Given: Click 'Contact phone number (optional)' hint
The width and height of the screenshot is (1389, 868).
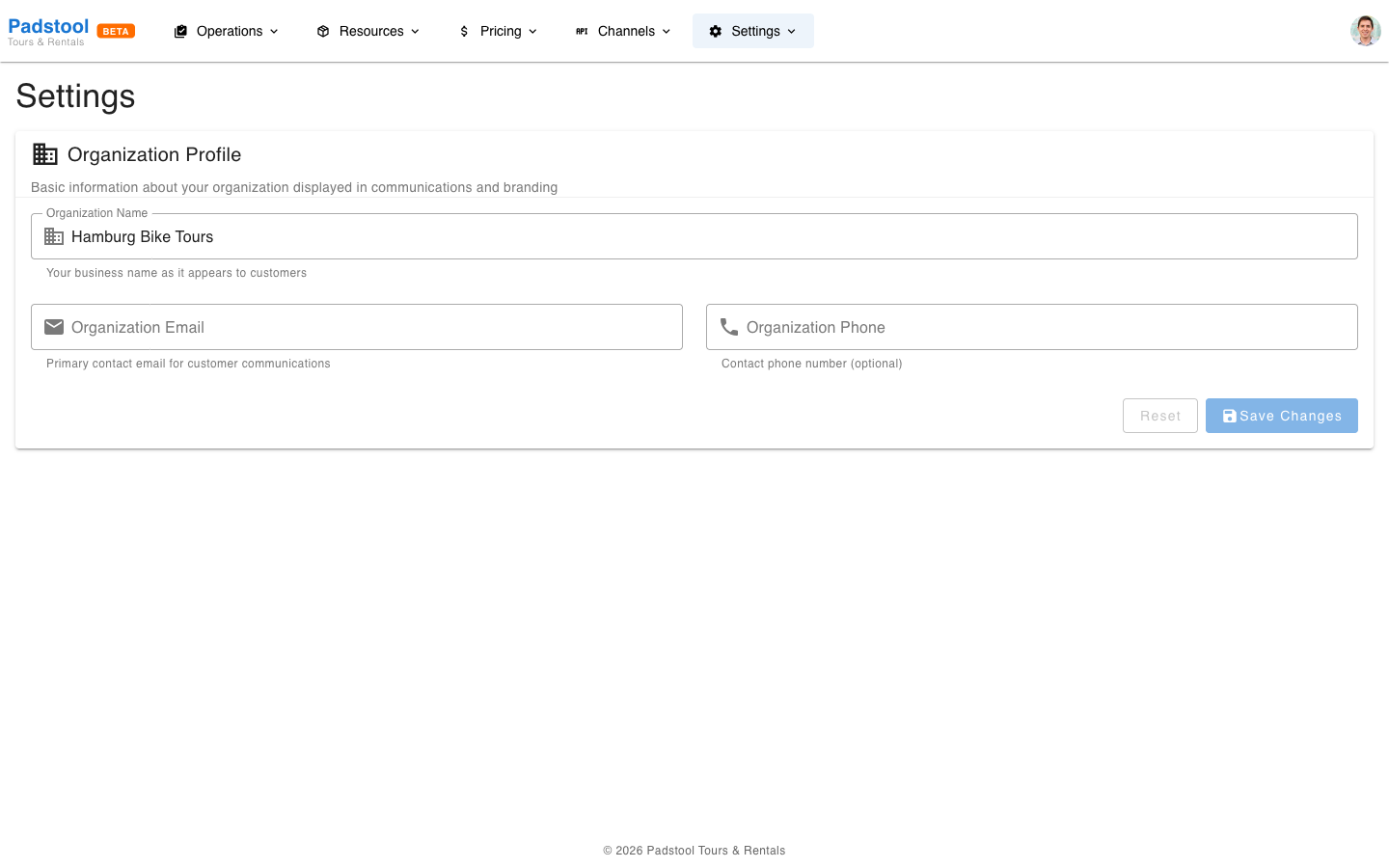Looking at the screenshot, I should tap(812, 364).
